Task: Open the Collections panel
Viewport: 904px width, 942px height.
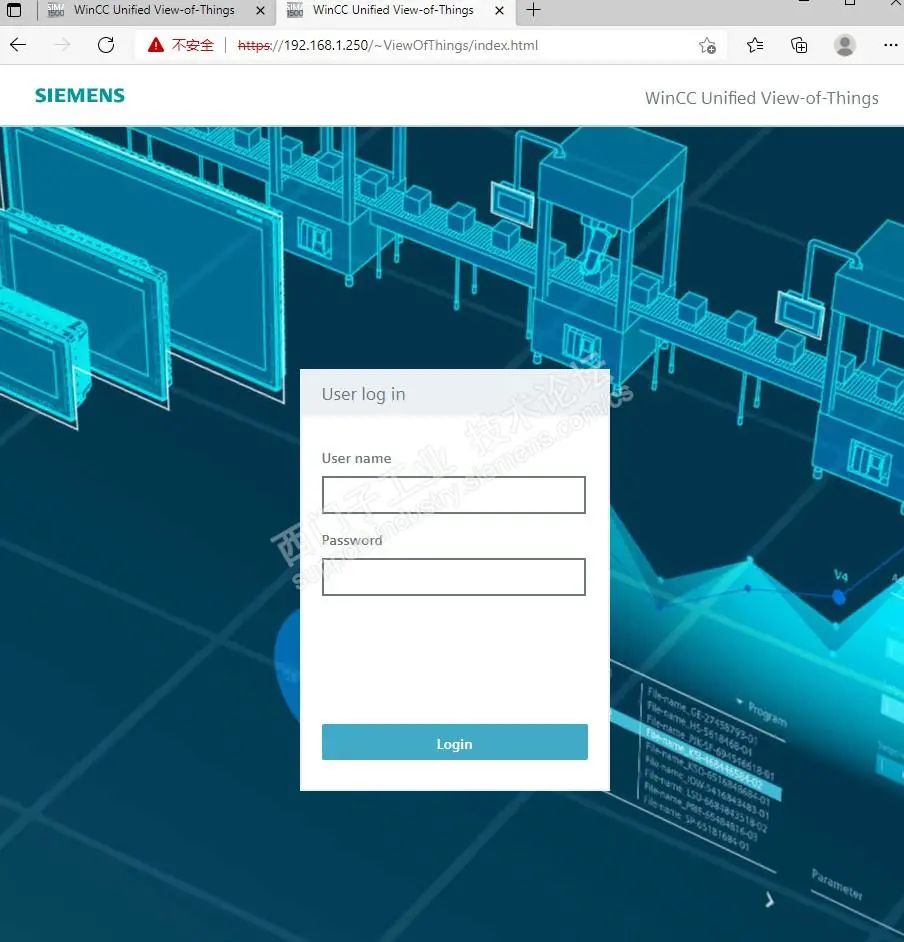Action: (x=799, y=45)
